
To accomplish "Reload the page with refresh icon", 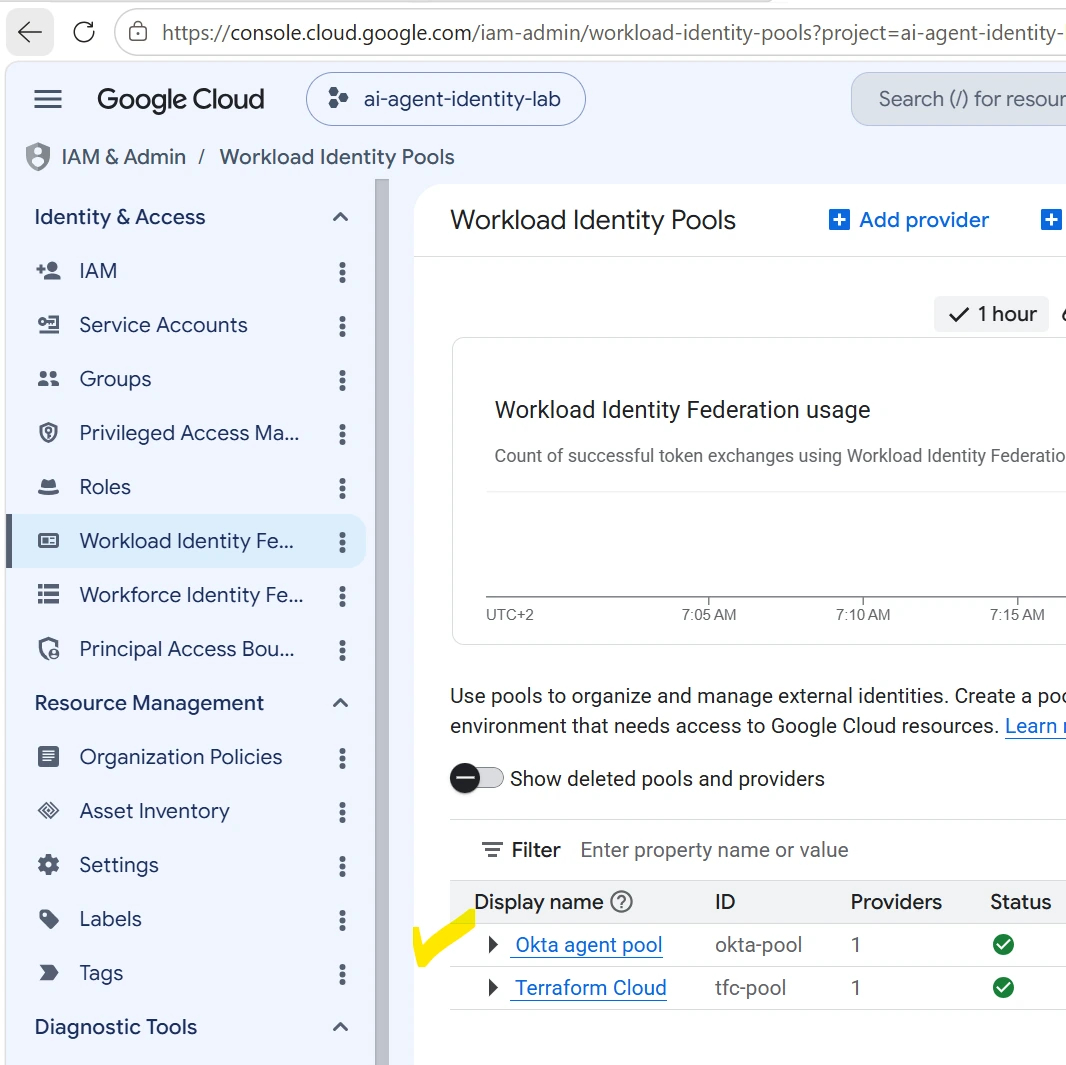I will [84, 32].
